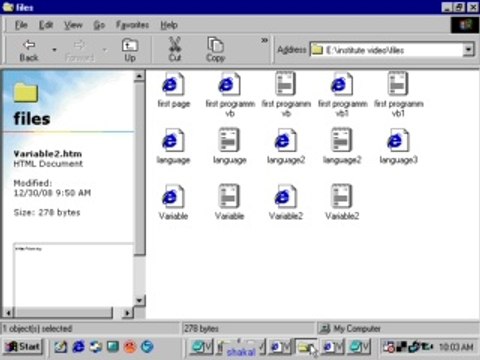This screenshot has height=360, width=480.
Task: Click the 'Variable2.htm' file name in the info pane
Action: point(48,154)
